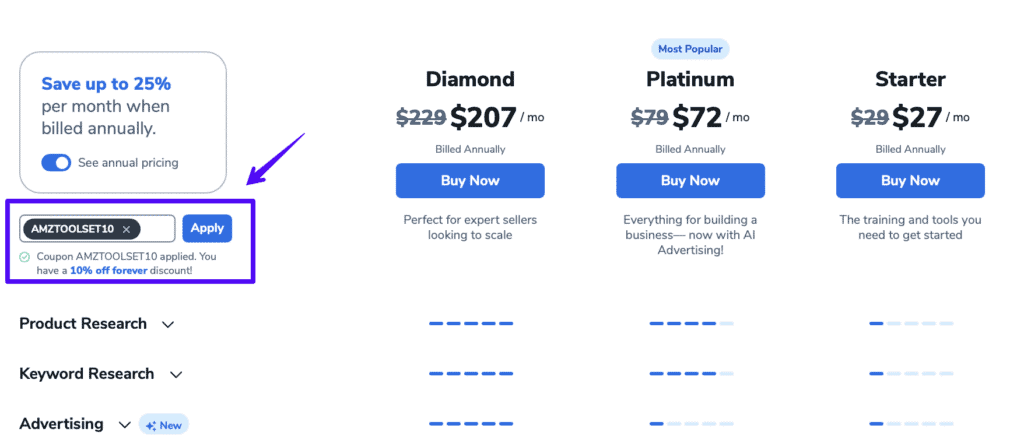Click Apply to submit the coupon
This screenshot has width=1024, height=443.
tap(207, 228)
